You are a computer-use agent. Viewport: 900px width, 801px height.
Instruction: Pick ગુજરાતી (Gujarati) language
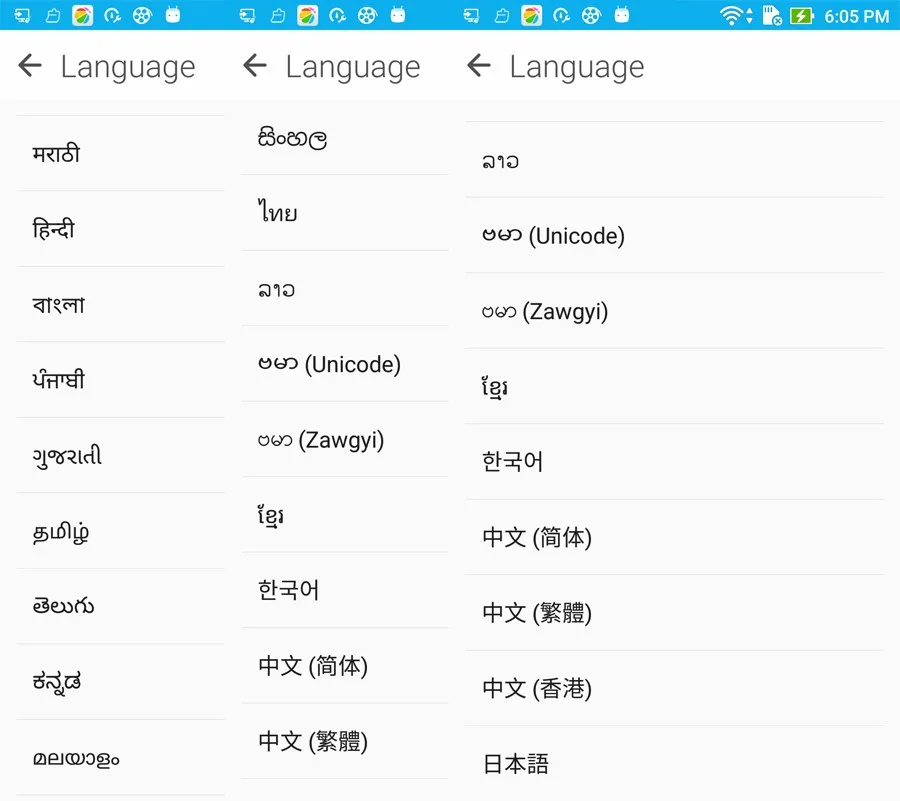tap(121, 455)
